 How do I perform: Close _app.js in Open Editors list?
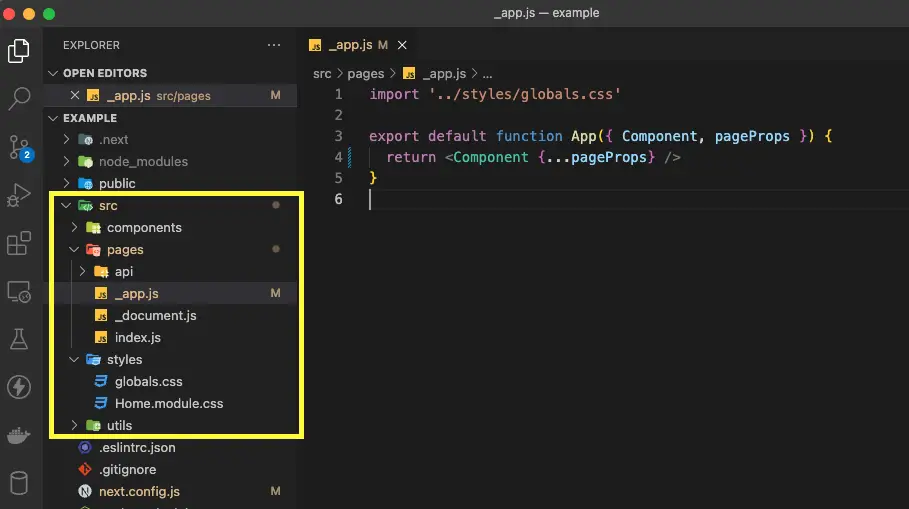coord(75,95)
